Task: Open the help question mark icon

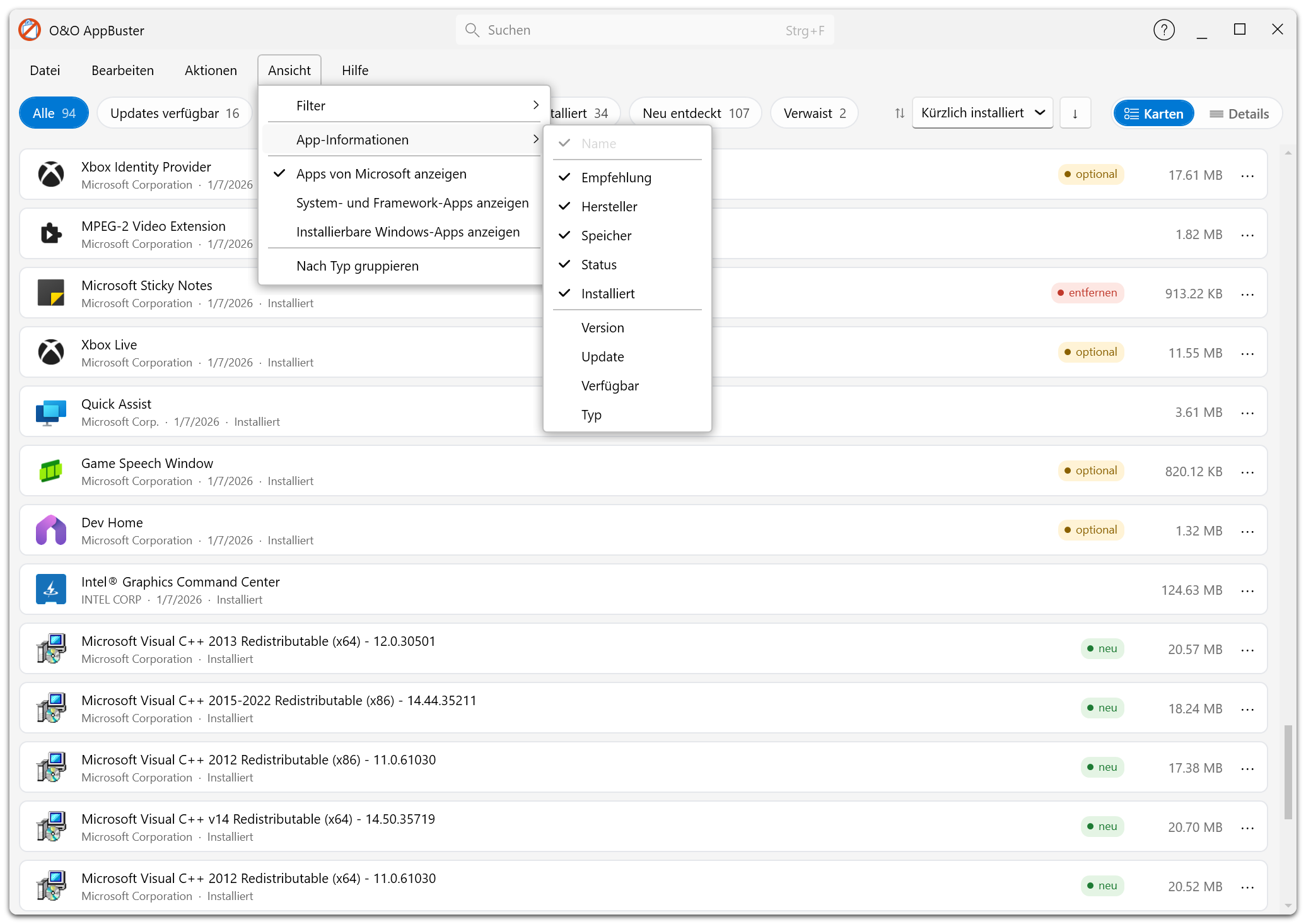Action: click(1164, 30)
